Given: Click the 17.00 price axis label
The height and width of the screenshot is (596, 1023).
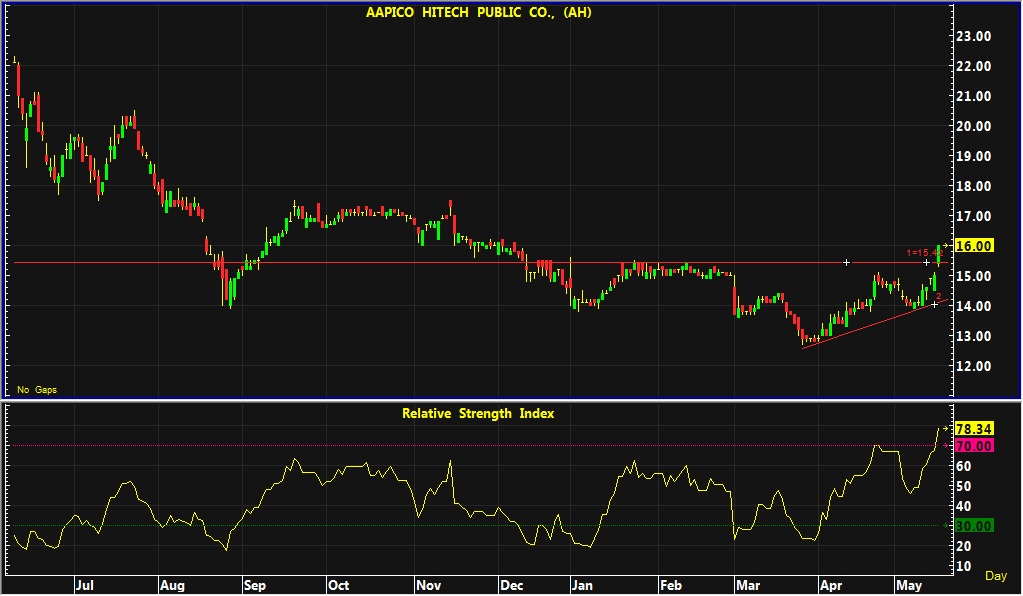Looking at the screenshot, I should [973, 216].
